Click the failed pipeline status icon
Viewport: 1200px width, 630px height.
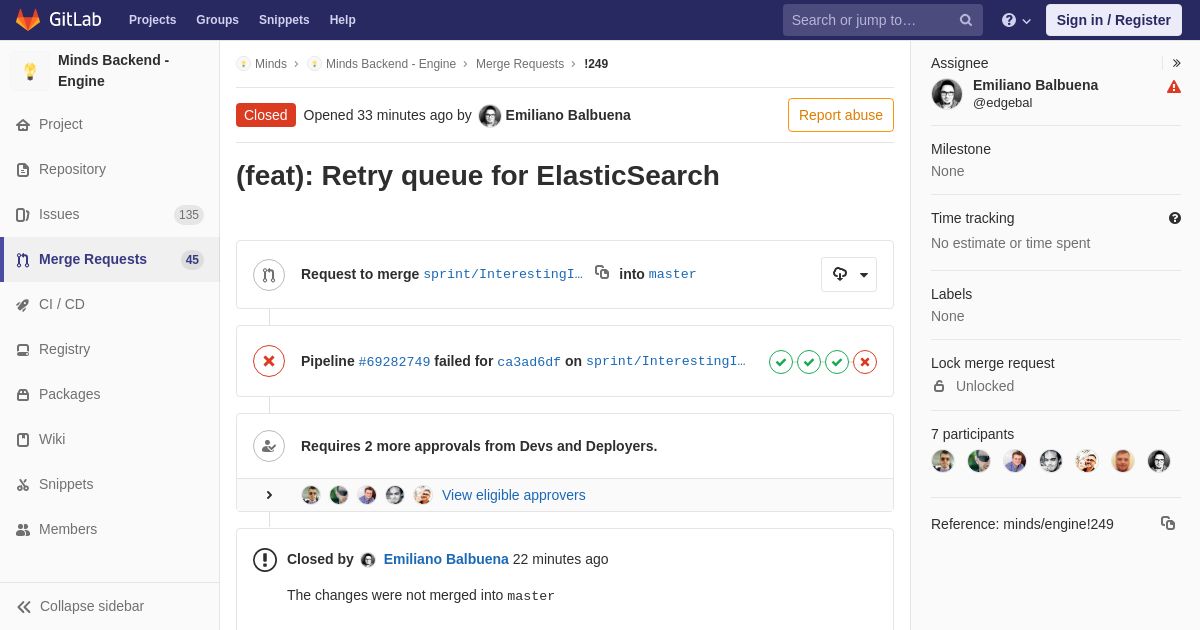(x=269, y=361)
